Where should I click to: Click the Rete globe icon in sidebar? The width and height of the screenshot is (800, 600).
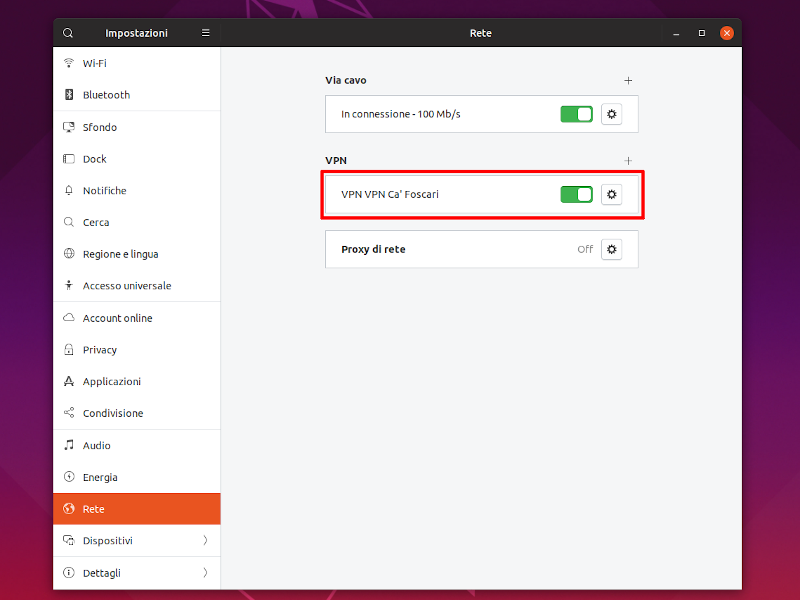[x=69, y=509]
